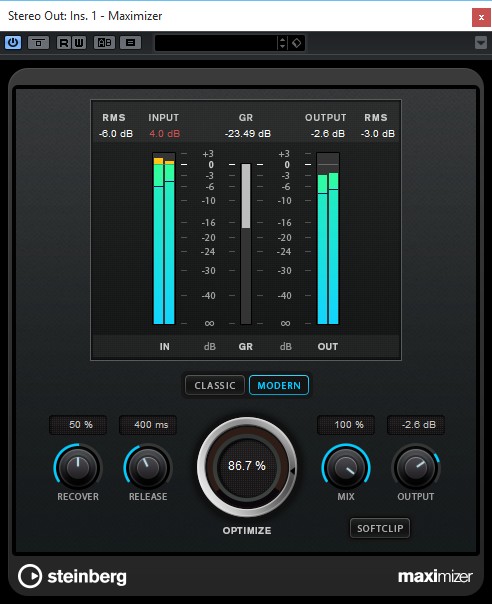Screen dimensions: 492x604
Task: Enable the Write automation W button
Action: 79,43
